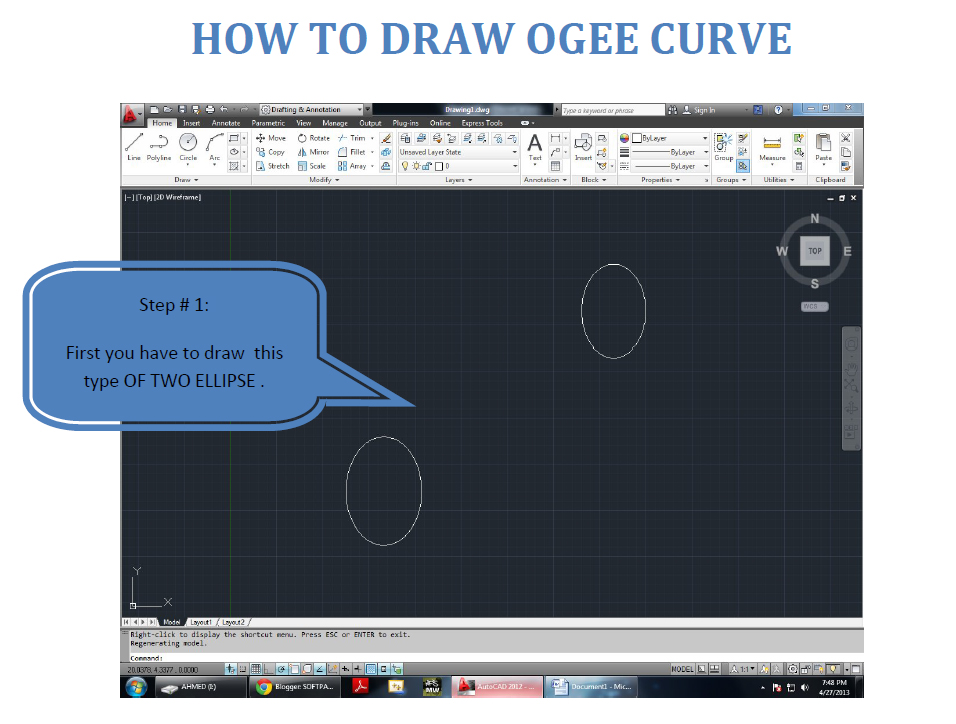Open the Parametric ribbon tab
The image size is (956, 724).
(x=268, y=122)
